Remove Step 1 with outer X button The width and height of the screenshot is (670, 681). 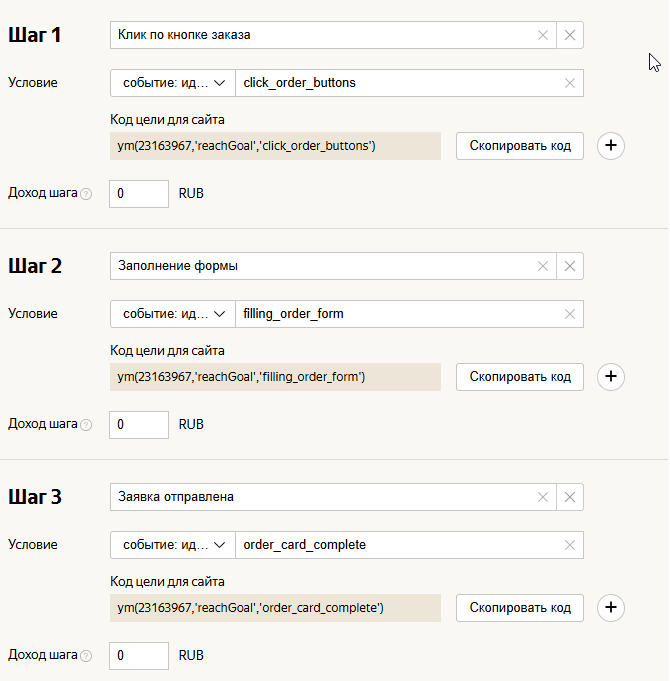[570, 35]
